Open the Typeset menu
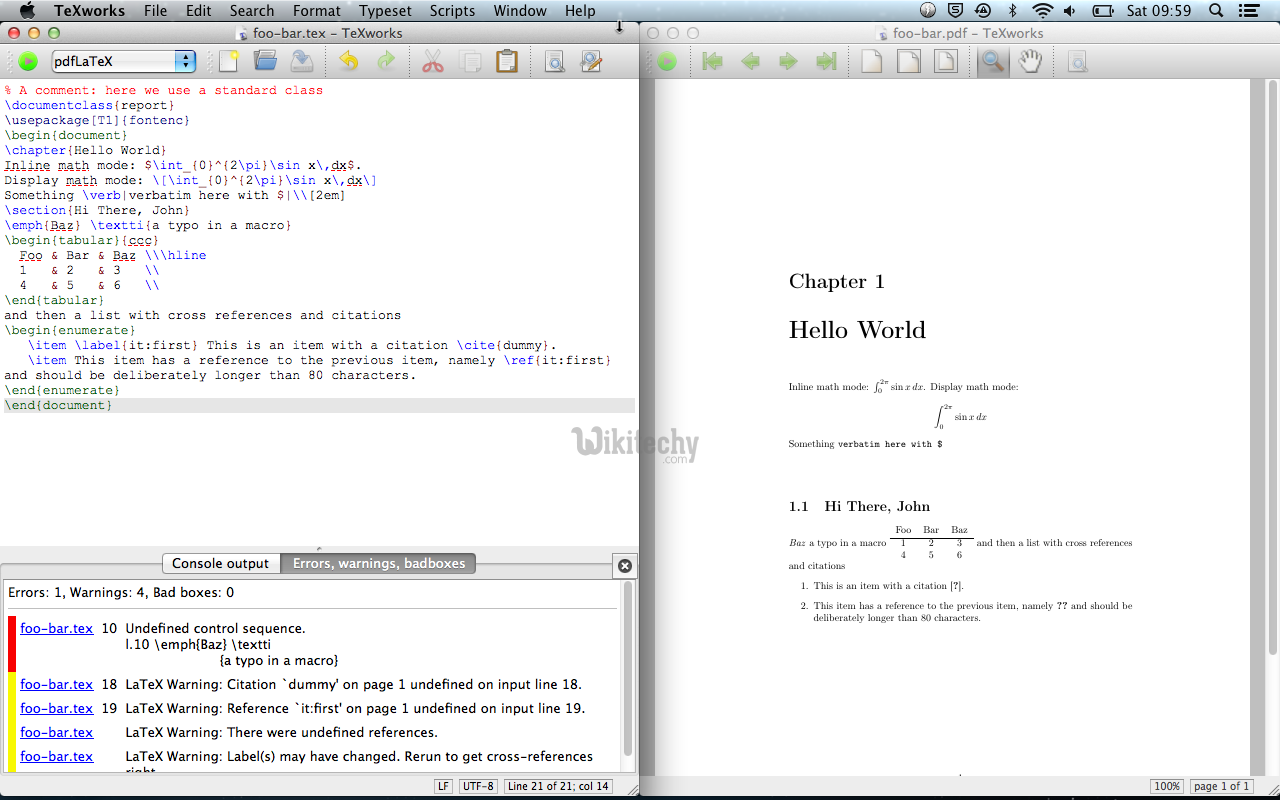Screen dimensions: 1280x800 [x=385, y=11]
